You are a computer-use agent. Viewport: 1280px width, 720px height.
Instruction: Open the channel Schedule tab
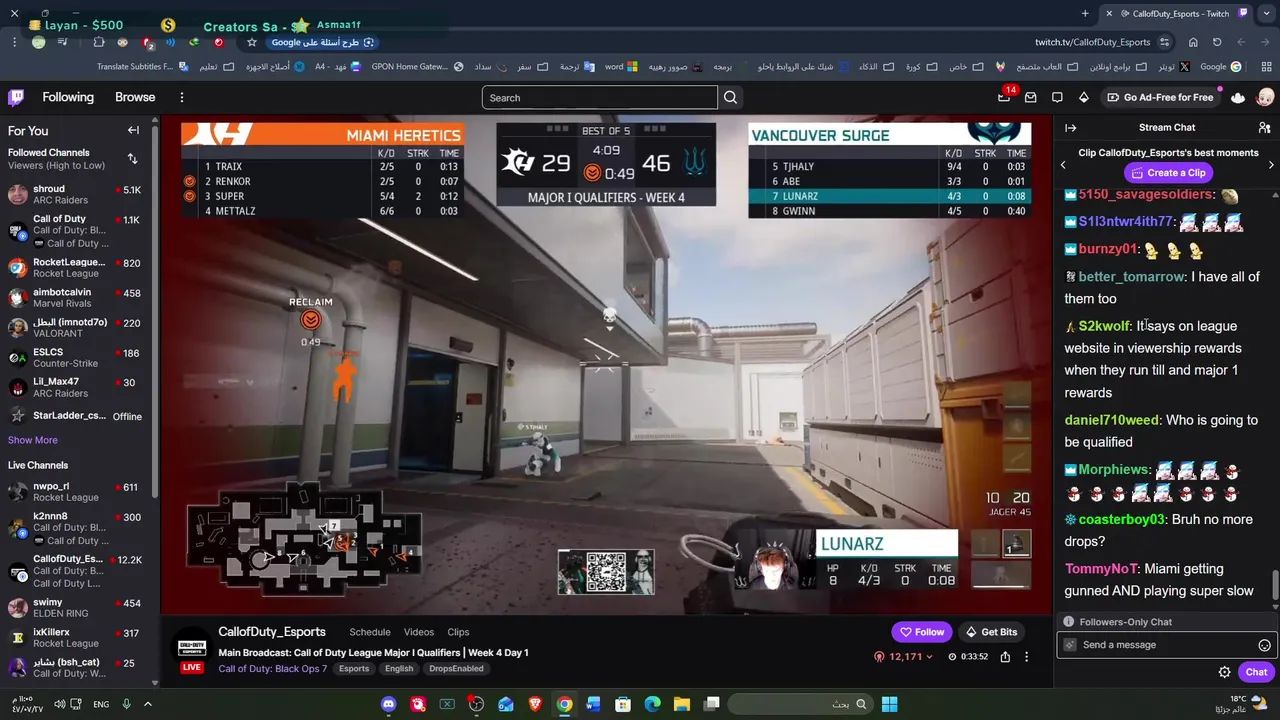click(x=370, y=632)
